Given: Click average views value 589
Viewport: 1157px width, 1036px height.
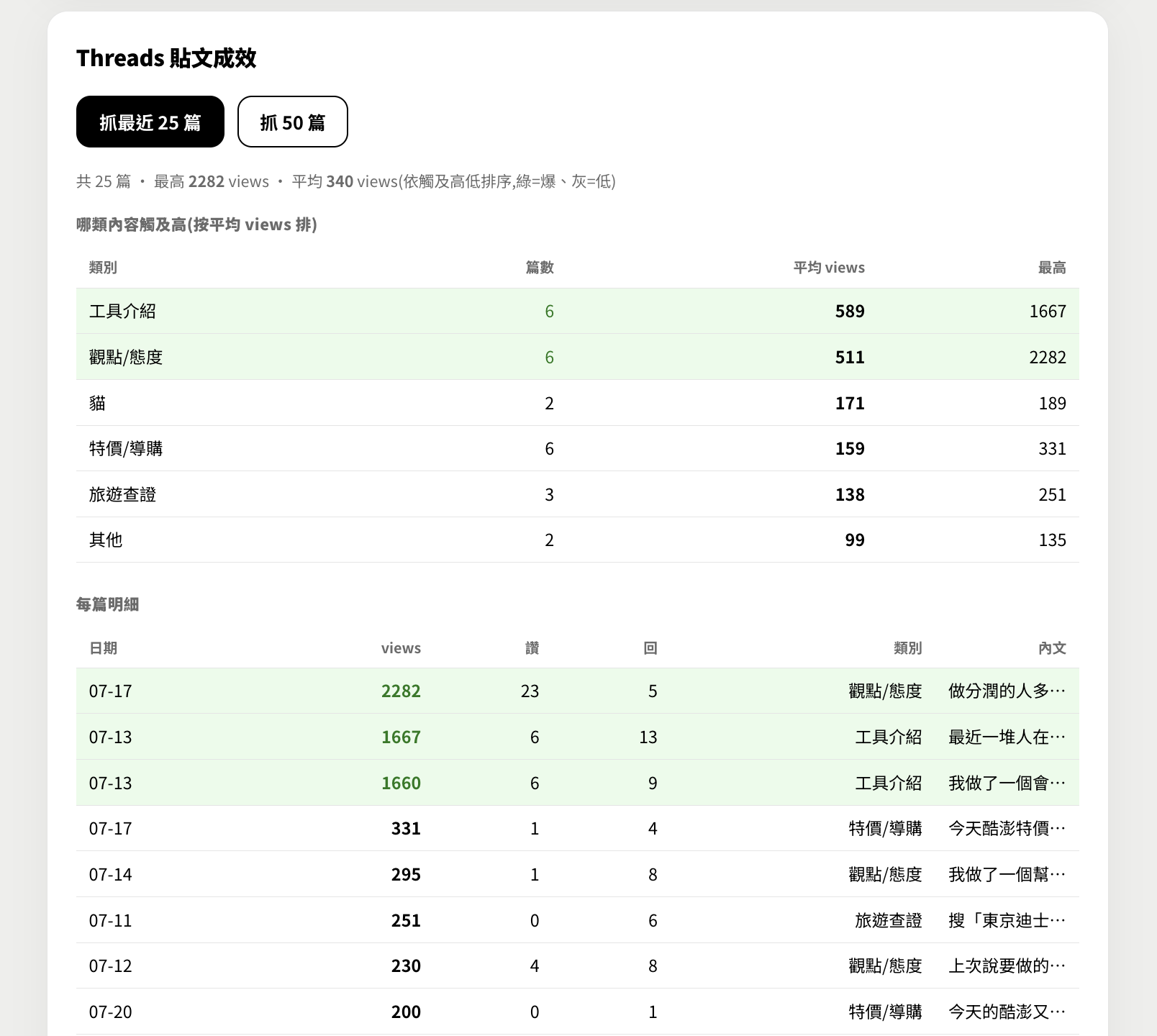Looking at the screenshot, I should pyautogui.click(x=850, y=311).
